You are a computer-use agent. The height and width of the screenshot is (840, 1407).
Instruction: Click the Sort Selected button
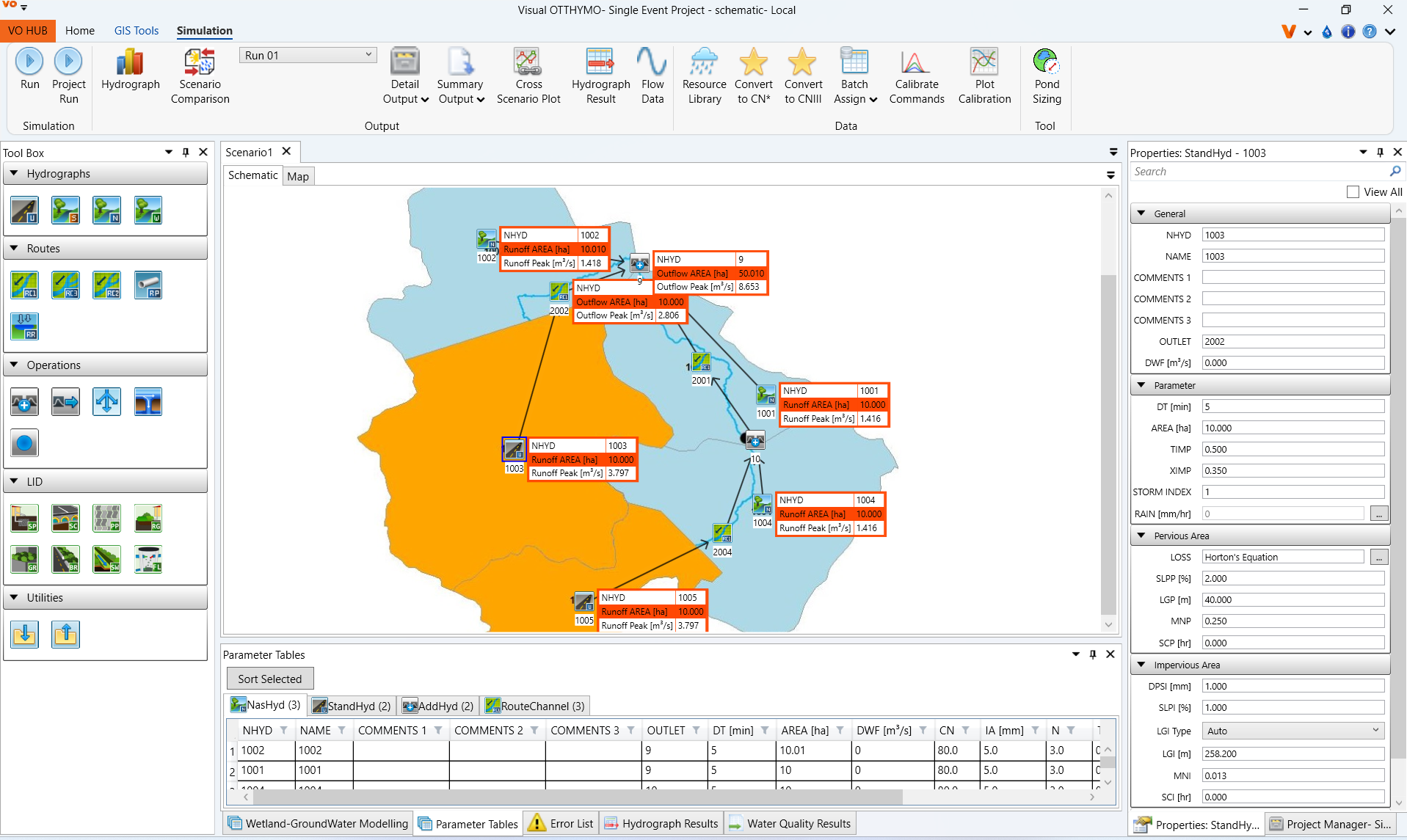269,679
